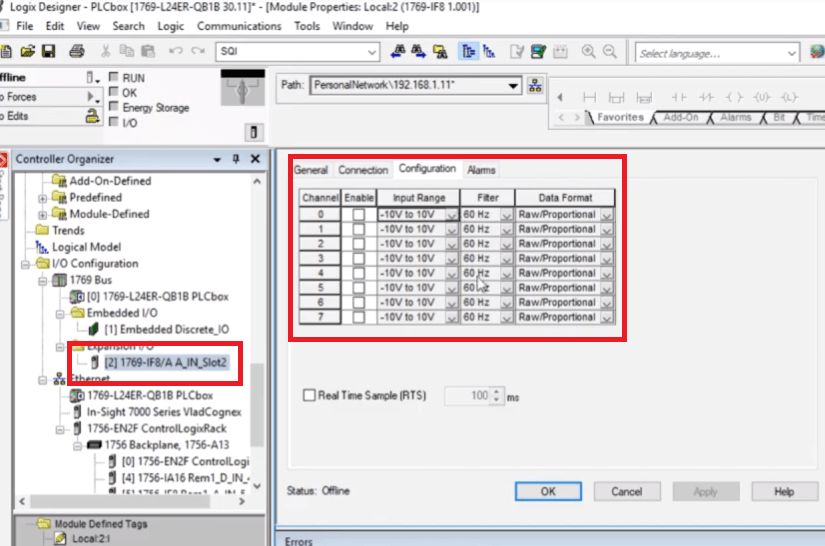Collapse the 1769 Bus tree node
This screenshot has width=825, height=546.
coord(43,281)
